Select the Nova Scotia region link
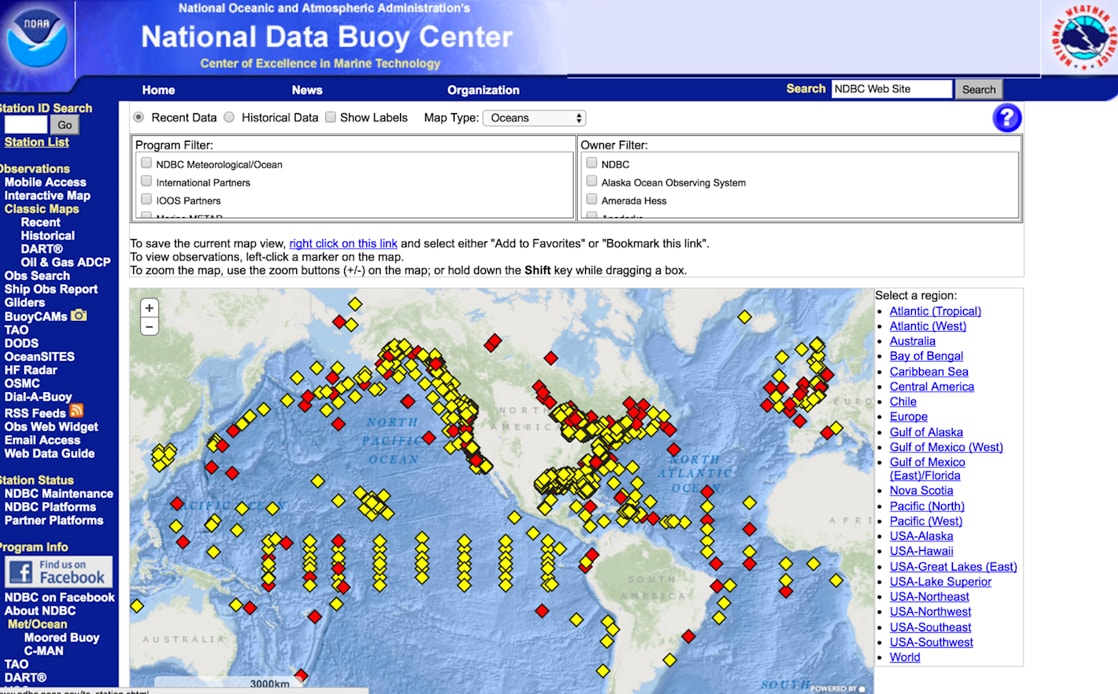1118x694 pixels. 921,490
